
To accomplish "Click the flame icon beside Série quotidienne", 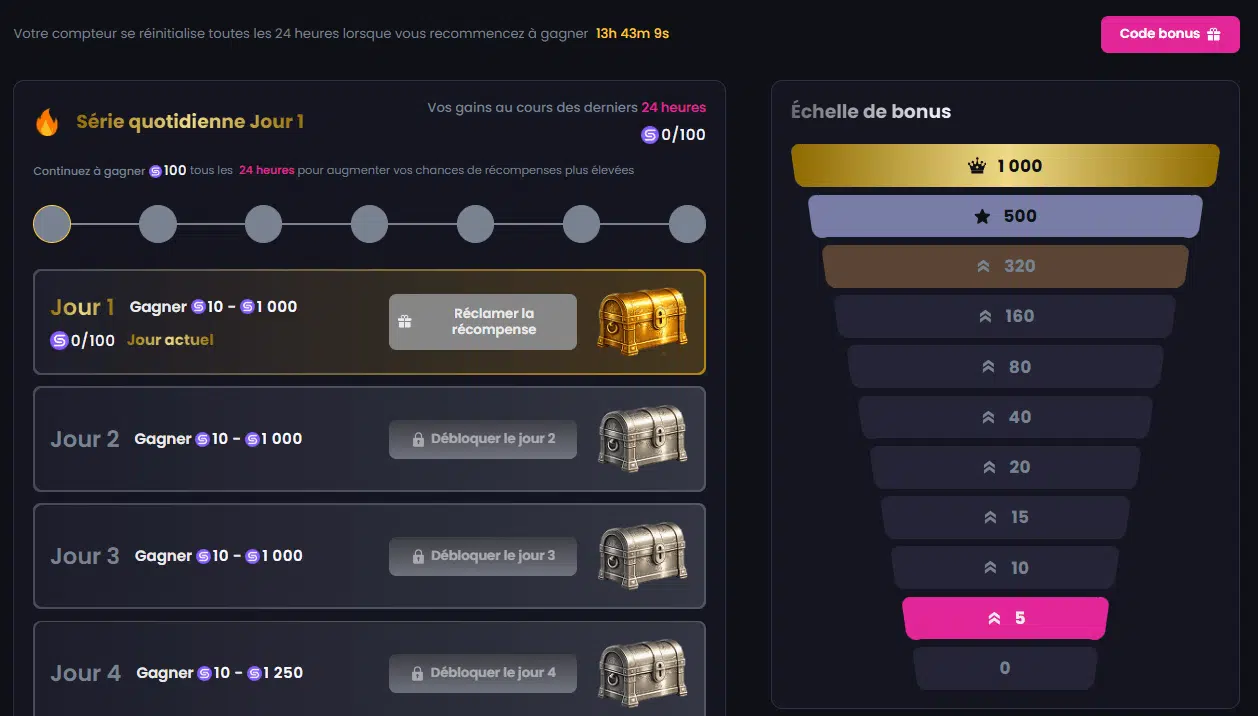I will [x=47, y=122].
